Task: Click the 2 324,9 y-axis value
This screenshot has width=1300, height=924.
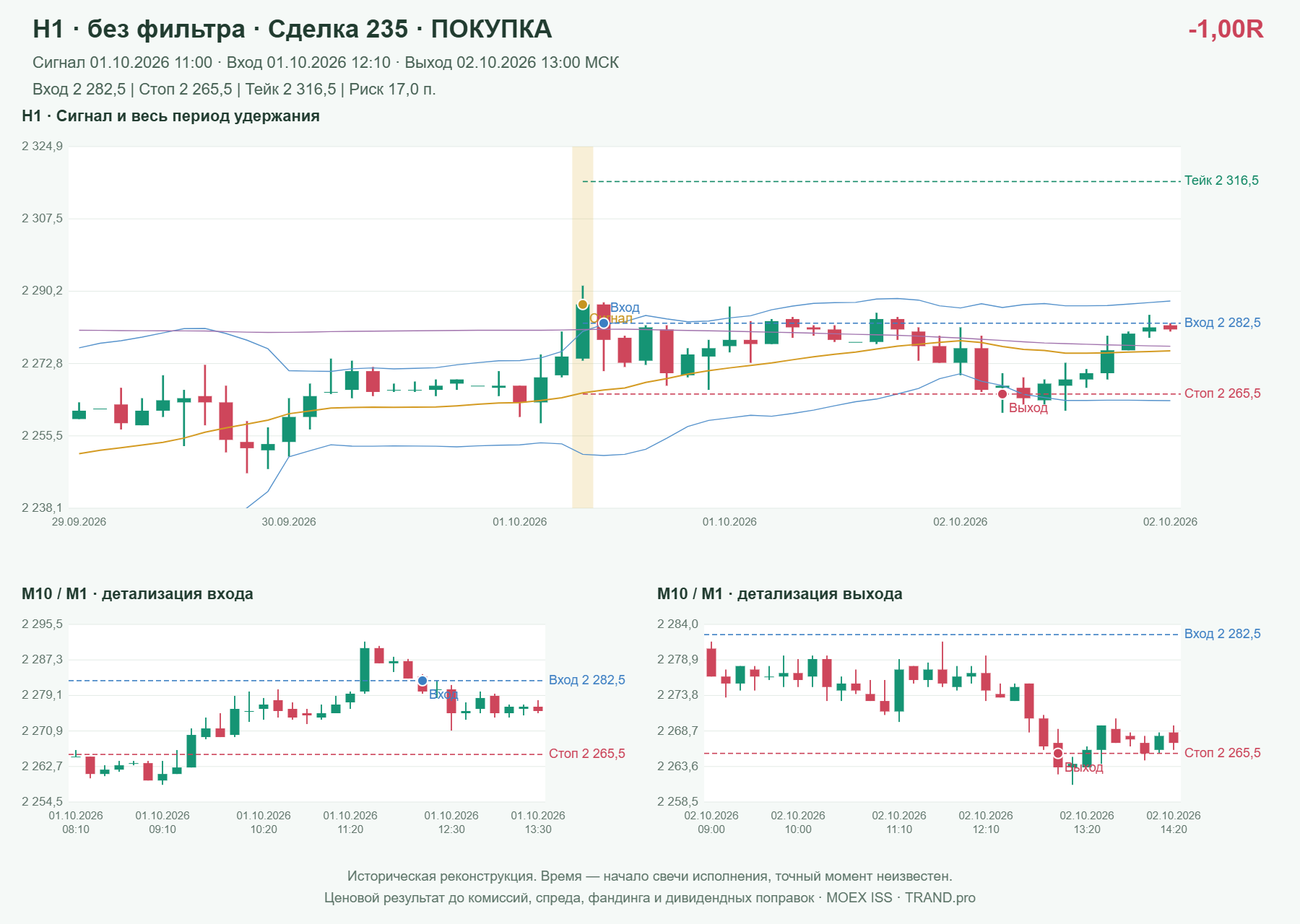Action: [42, 147]
